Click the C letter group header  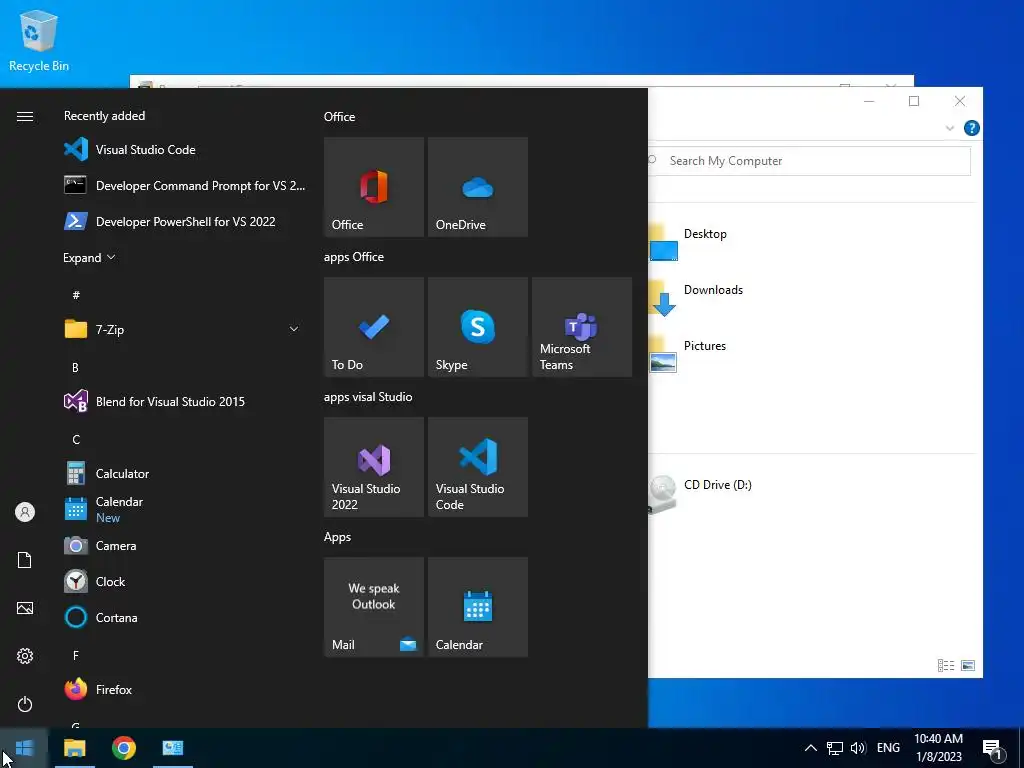[76, 440]
